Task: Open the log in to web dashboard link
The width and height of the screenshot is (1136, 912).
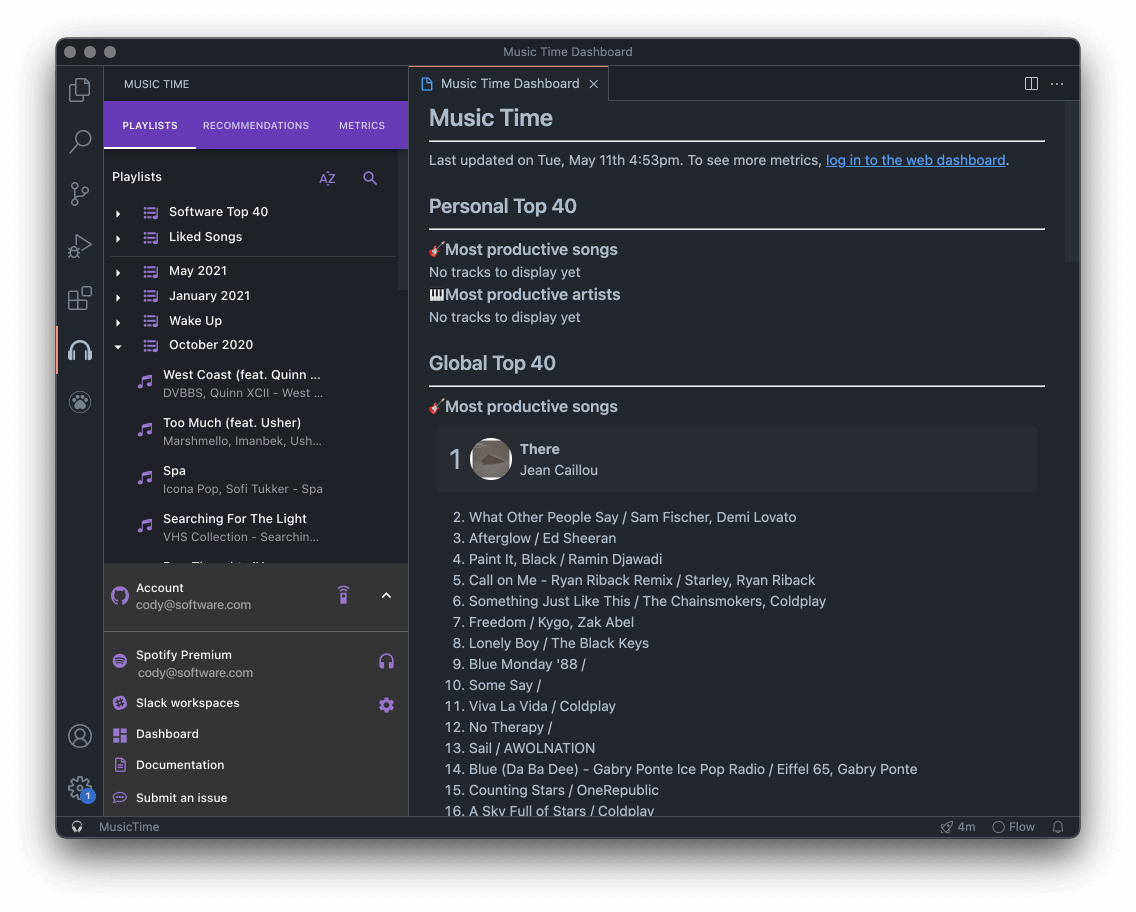Action: click(915, 160)
